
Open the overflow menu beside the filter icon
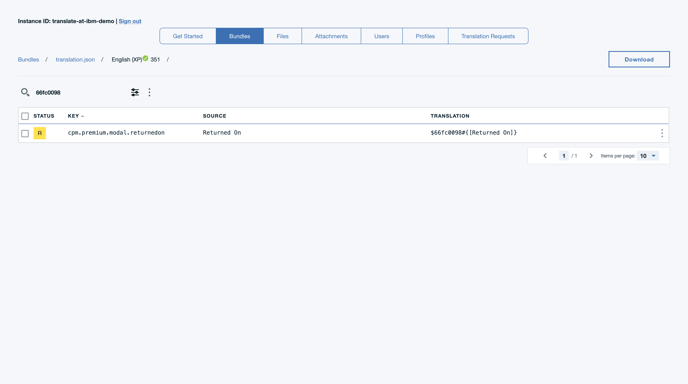pyautogui.click(x=149, y=92)
